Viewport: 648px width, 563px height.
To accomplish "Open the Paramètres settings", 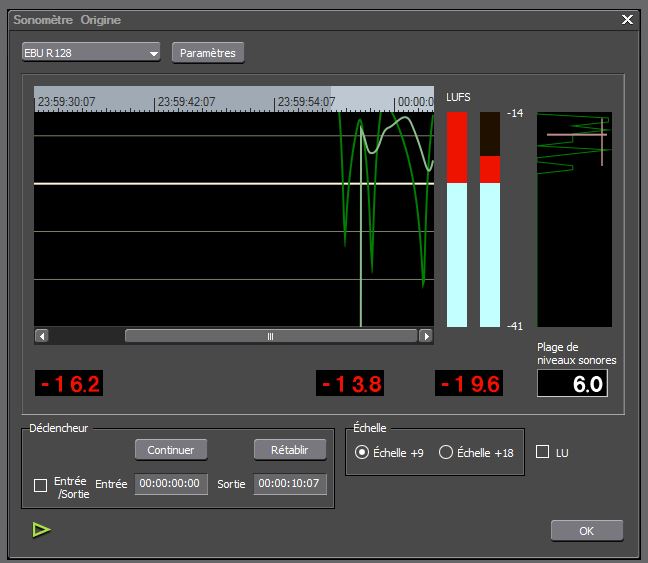I will pyautogui.click(x=208, y=53).
